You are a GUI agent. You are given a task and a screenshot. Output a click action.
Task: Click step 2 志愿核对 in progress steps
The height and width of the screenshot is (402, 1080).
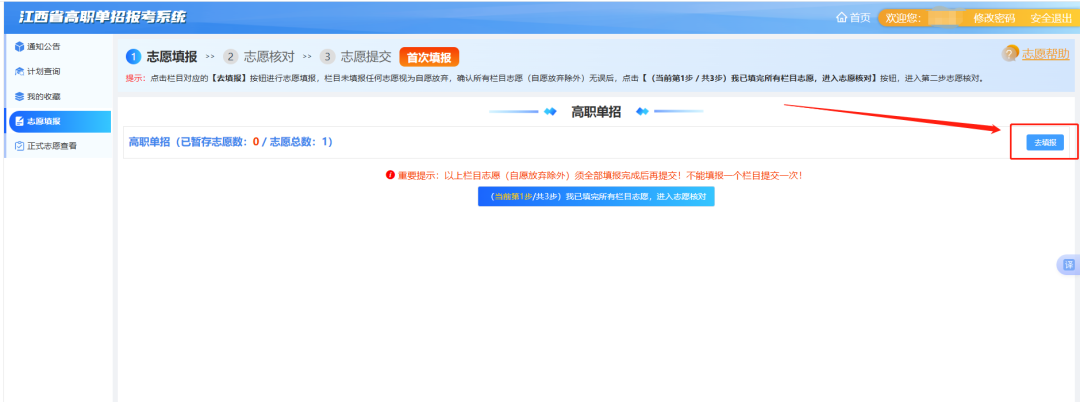[260, 57]
